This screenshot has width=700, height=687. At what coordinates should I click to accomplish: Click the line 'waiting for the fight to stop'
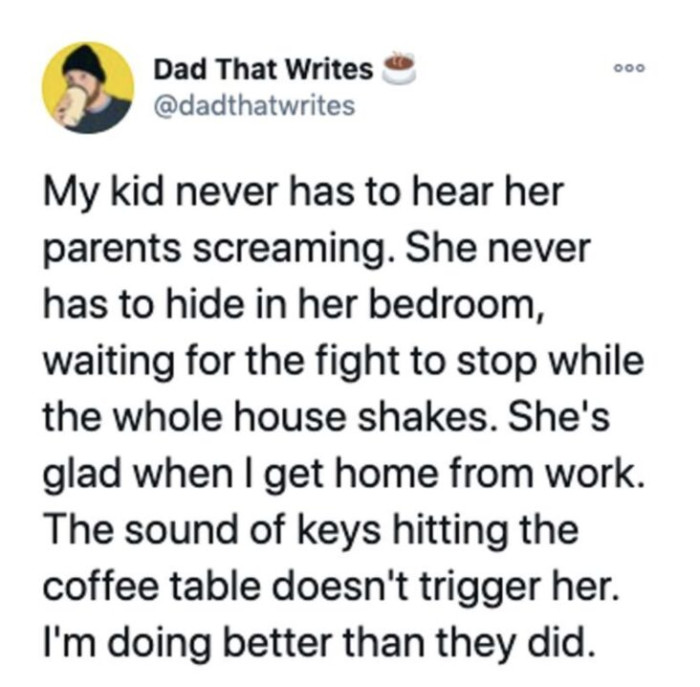click(290, 357)
